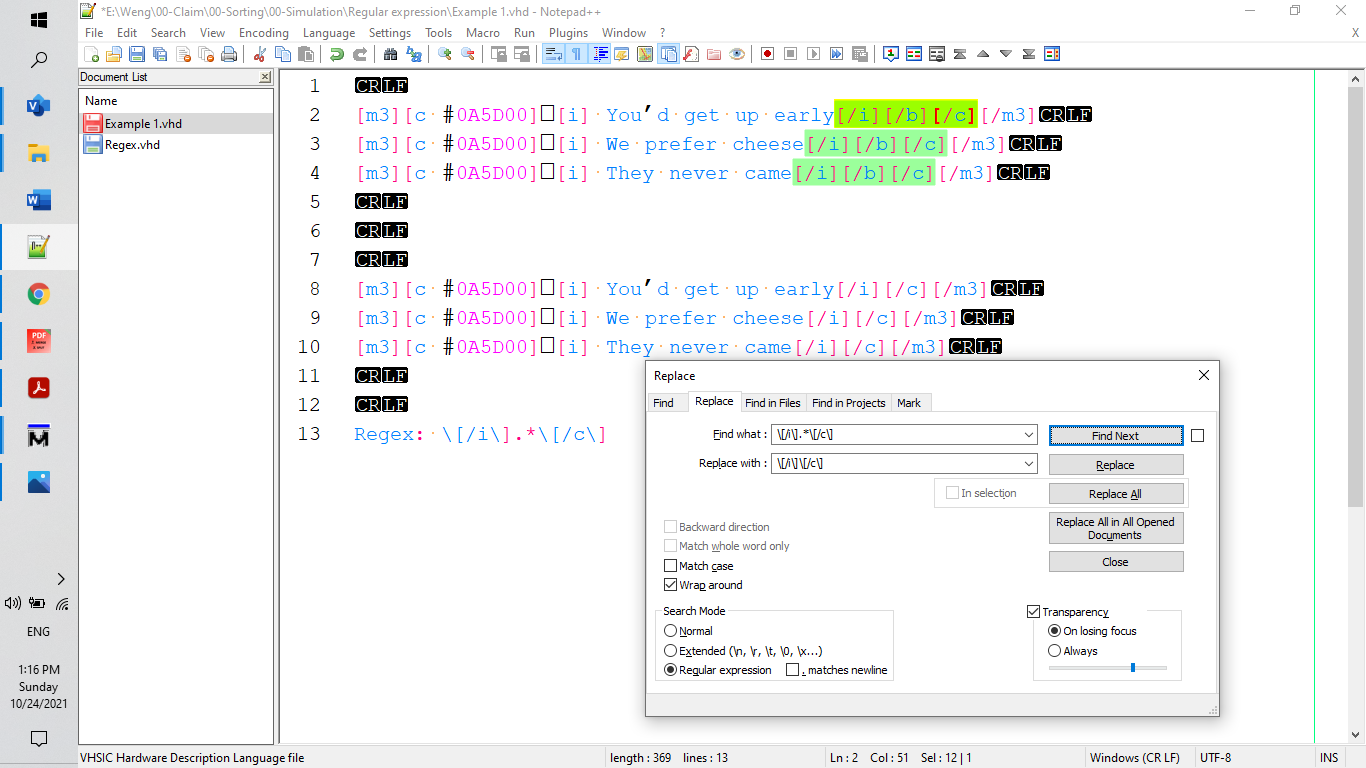The height and width of the screenshot is (768, 1366).
Task: Click the Playback macro icon
Action: click(x=813, y=54)
